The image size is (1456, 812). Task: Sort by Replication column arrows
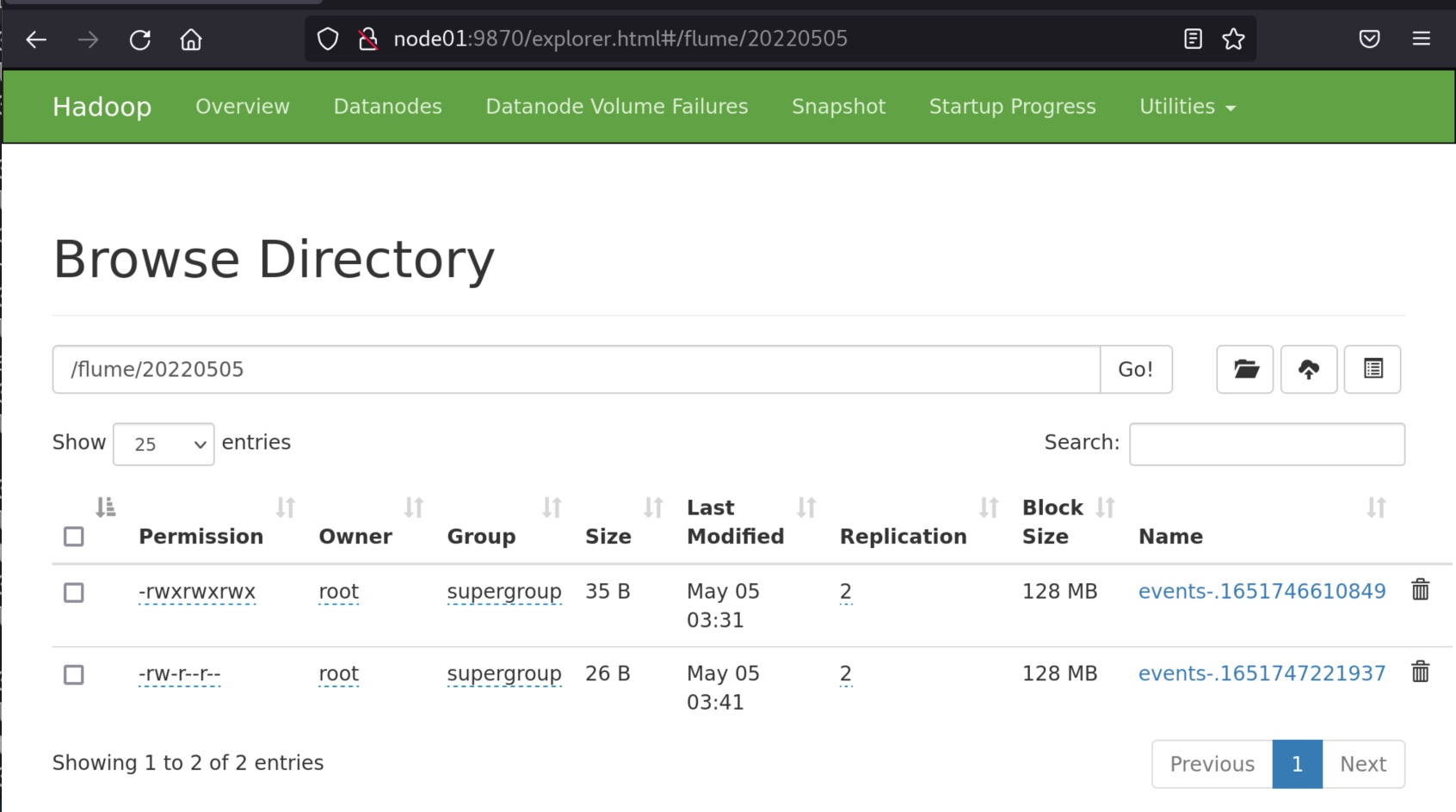tap(989, 507)
